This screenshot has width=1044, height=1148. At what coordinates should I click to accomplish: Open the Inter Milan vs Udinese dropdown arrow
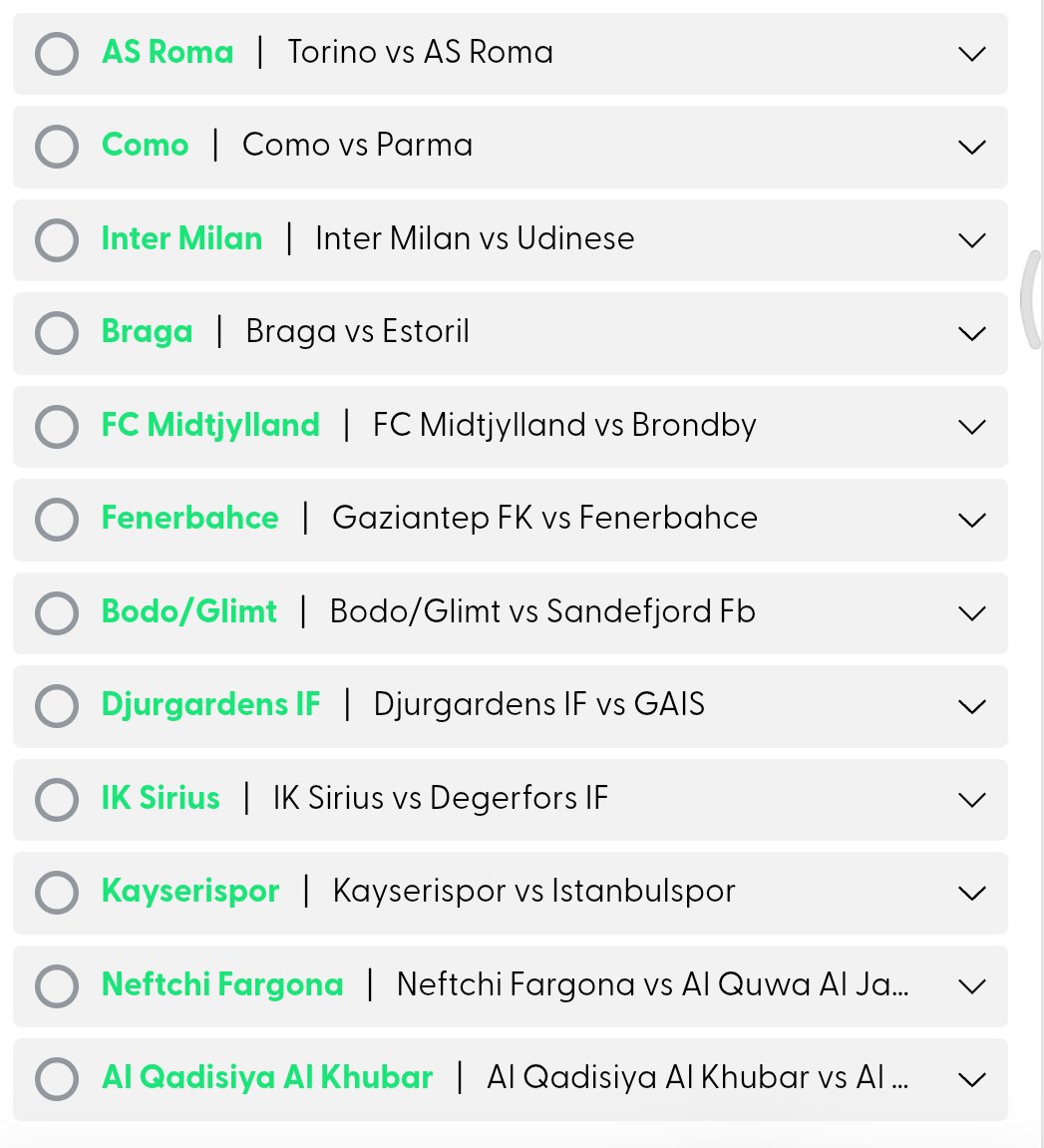(971, 241)
